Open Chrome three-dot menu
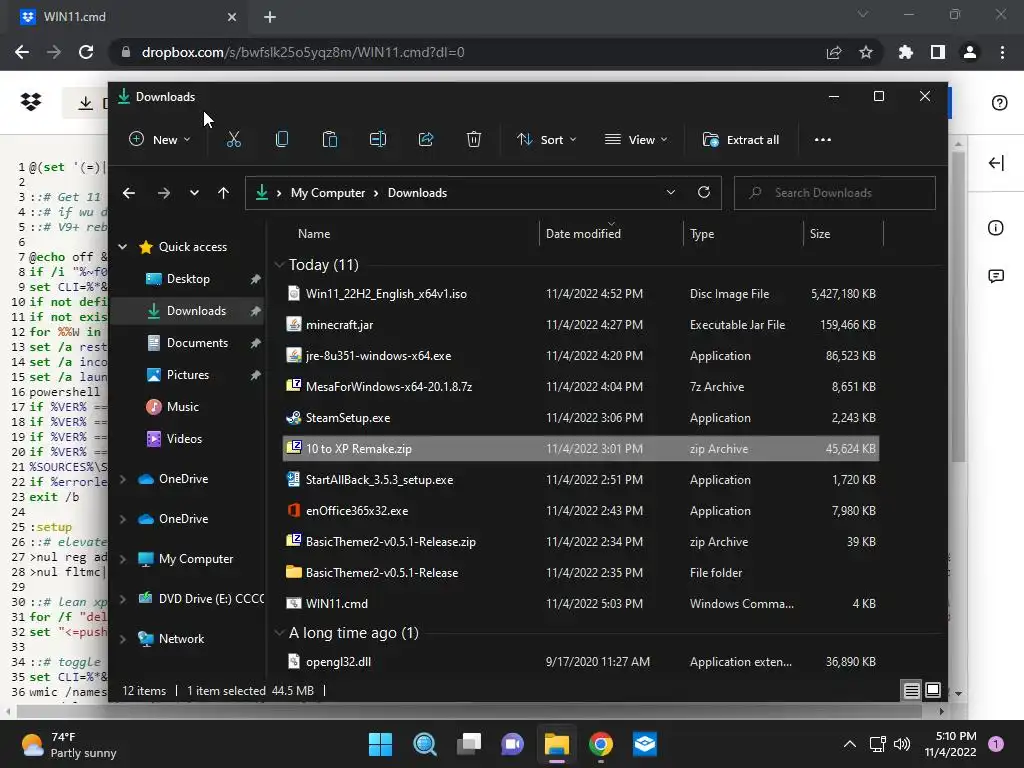The width and height of the screenshot is (1024, 768). coord(1002,52)
